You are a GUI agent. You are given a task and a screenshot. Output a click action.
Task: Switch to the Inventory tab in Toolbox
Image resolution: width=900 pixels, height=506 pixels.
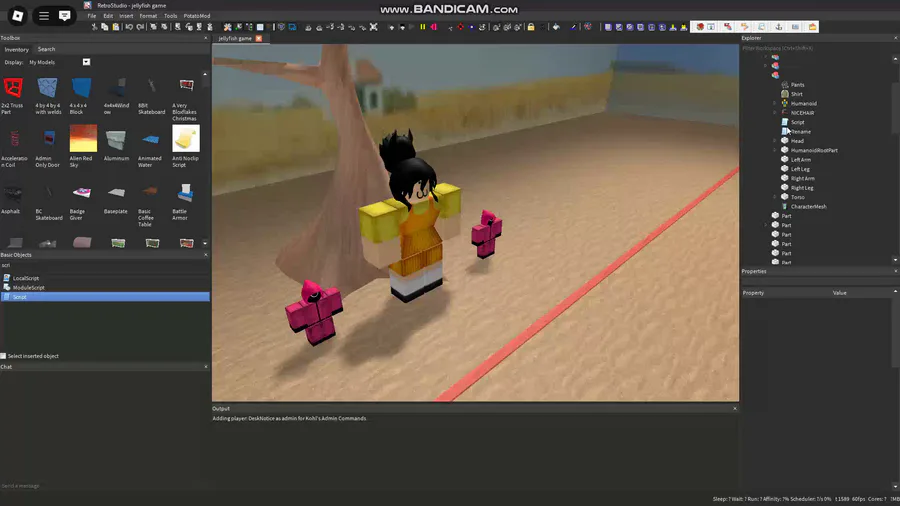click(x=17, y=49)
